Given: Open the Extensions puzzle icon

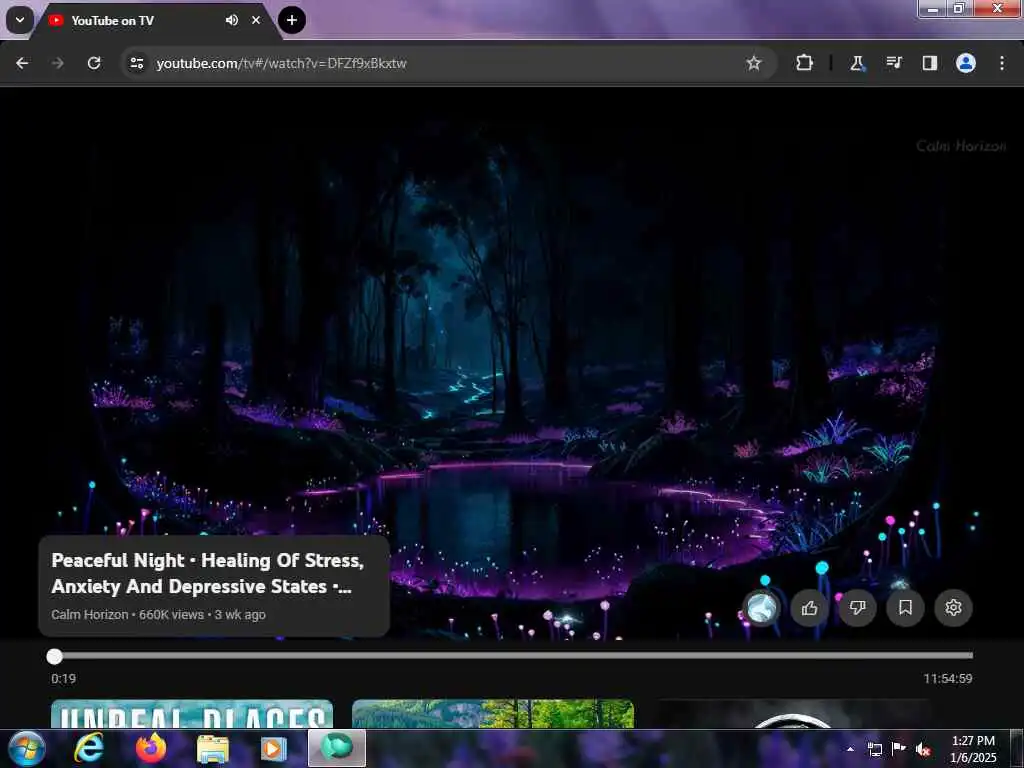Looking at the screenshot, I should point(805,63).
